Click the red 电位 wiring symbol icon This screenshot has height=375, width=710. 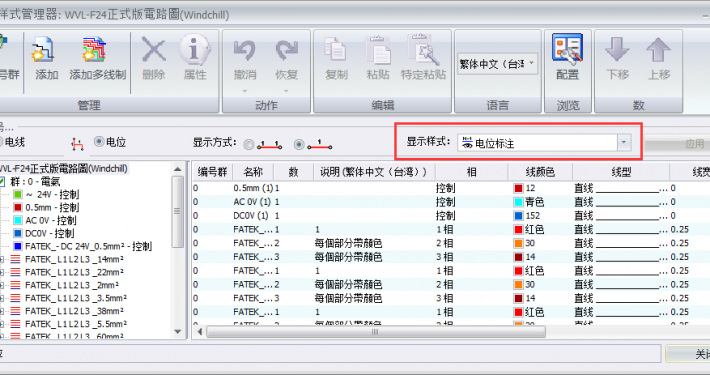(77, 144)
